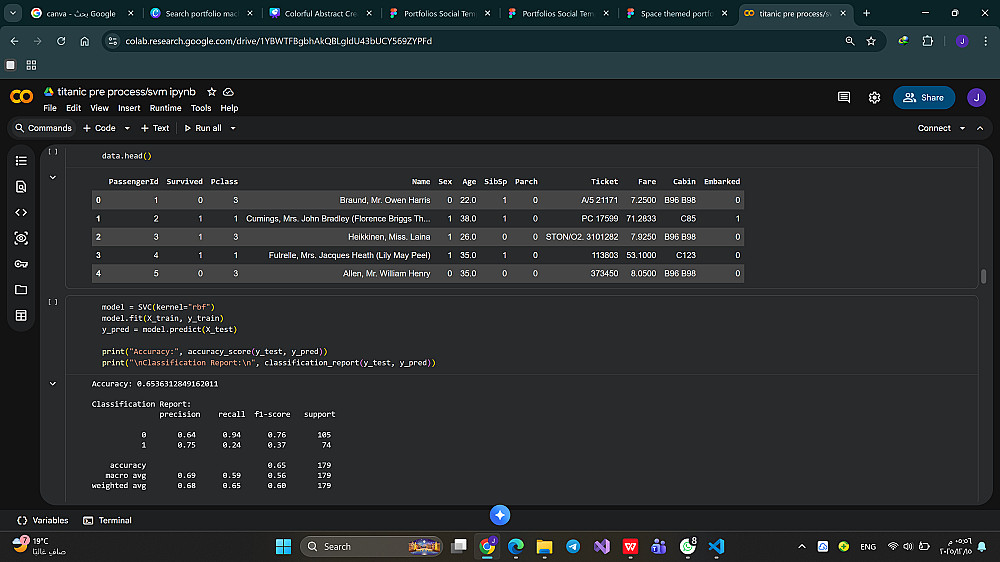Open a new browser tab
Viewport: 1000px width, 562px height.
[x=866, y=13]
